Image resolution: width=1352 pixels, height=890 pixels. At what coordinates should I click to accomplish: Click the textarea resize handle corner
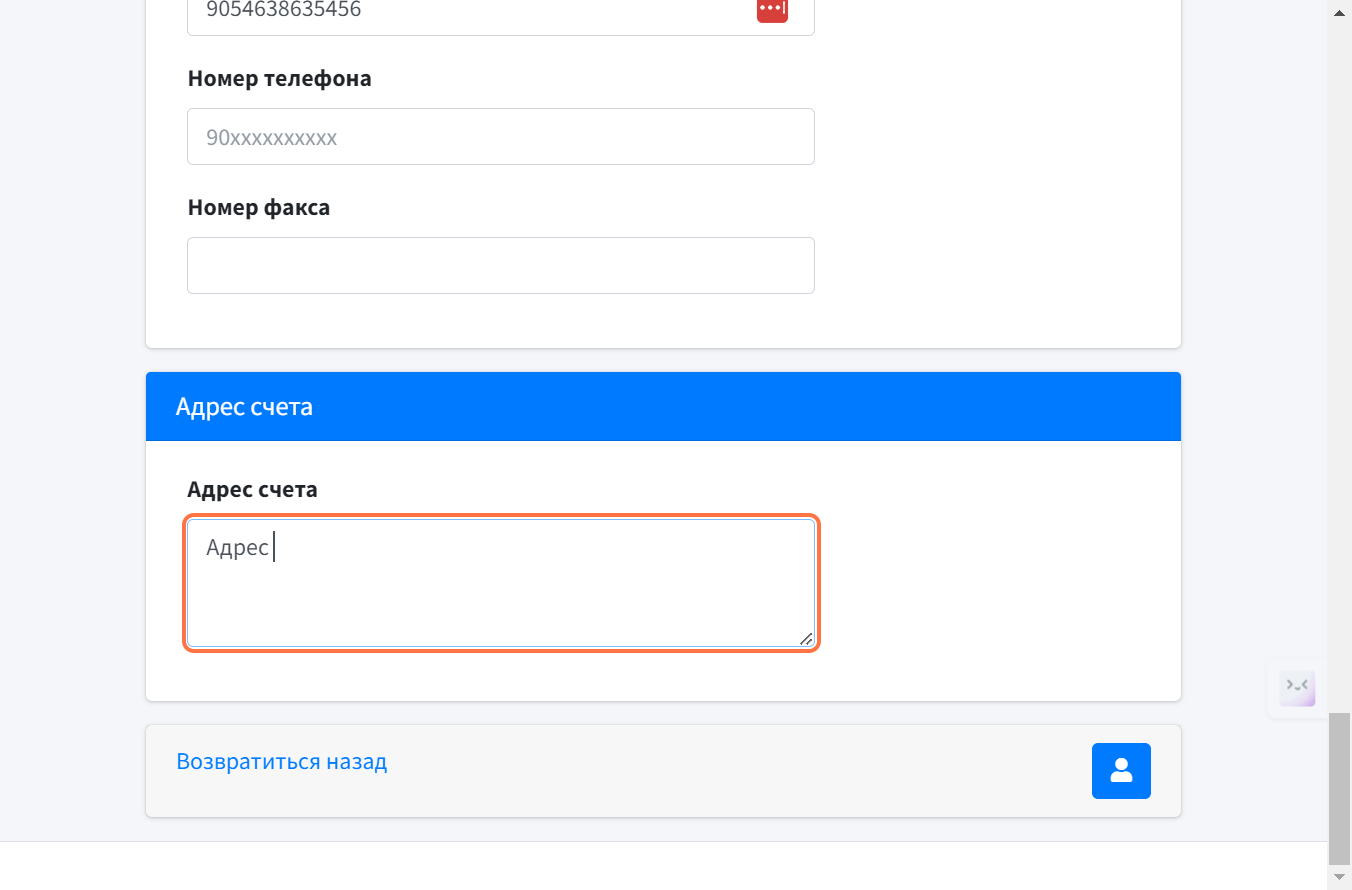click(806, 639)
